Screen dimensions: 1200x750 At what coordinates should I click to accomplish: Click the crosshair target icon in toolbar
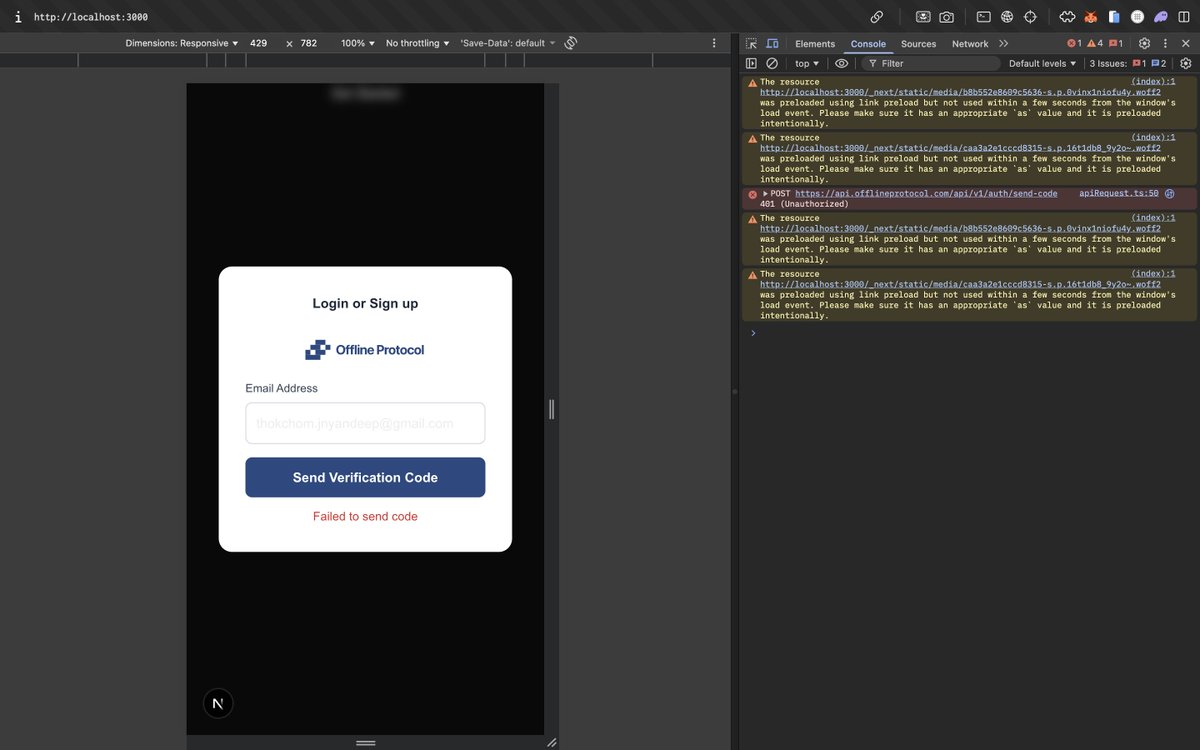[1030, 17]
